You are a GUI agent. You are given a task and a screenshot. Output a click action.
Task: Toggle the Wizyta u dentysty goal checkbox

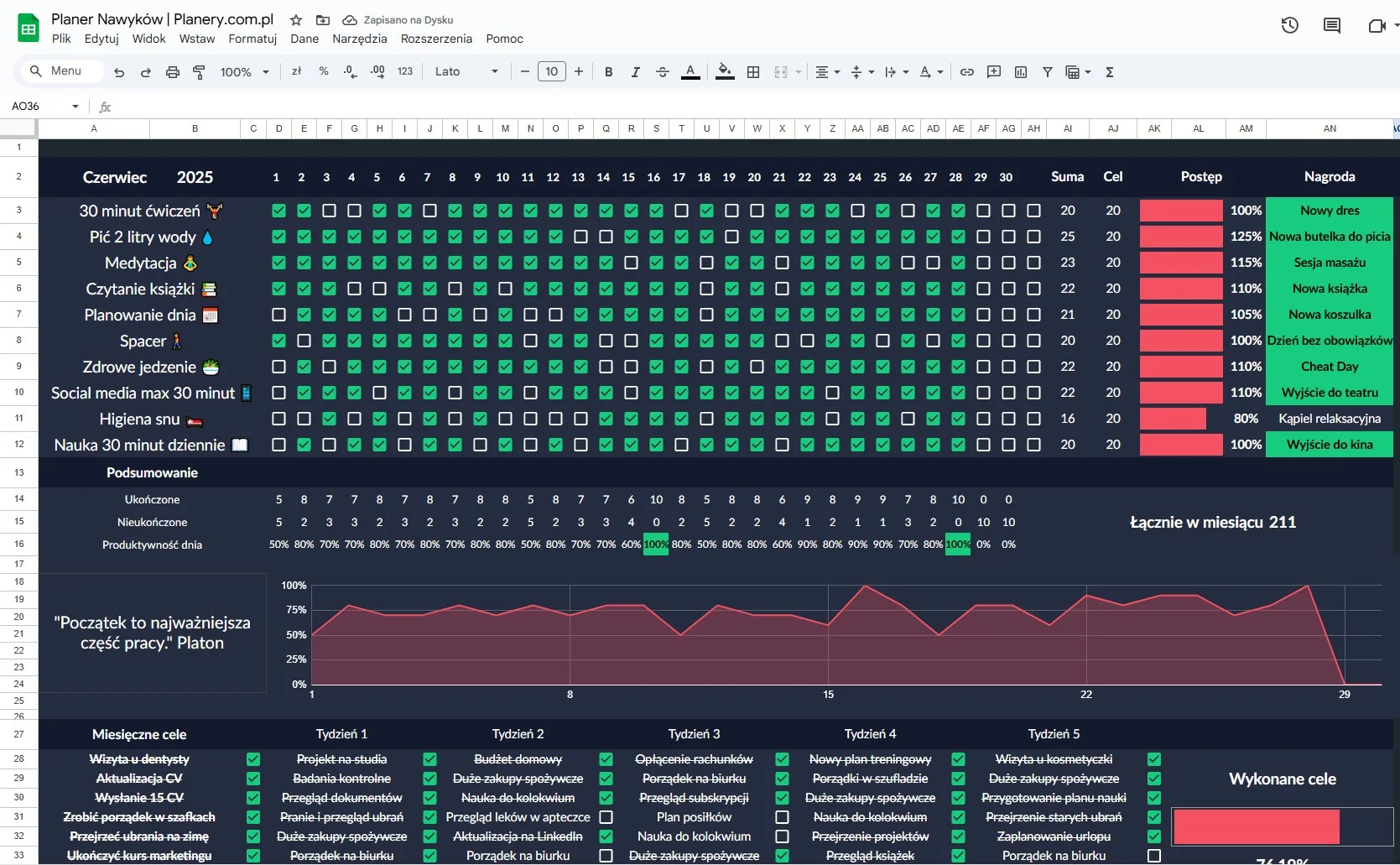coord(253,759)
